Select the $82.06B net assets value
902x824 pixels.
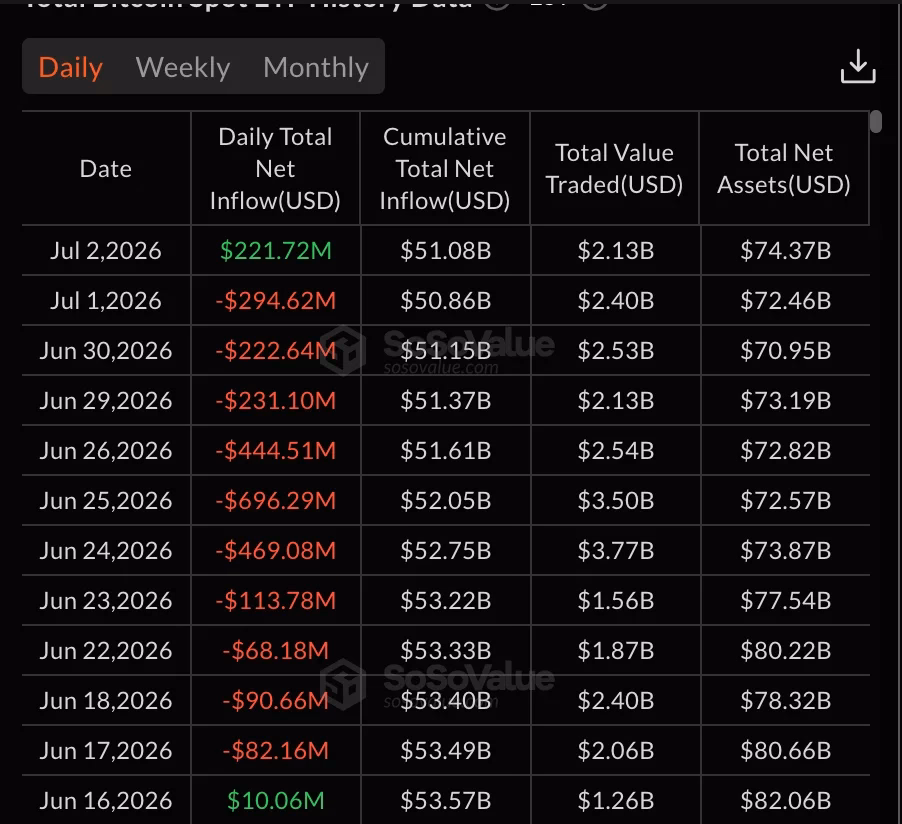[x=786, y=801]
